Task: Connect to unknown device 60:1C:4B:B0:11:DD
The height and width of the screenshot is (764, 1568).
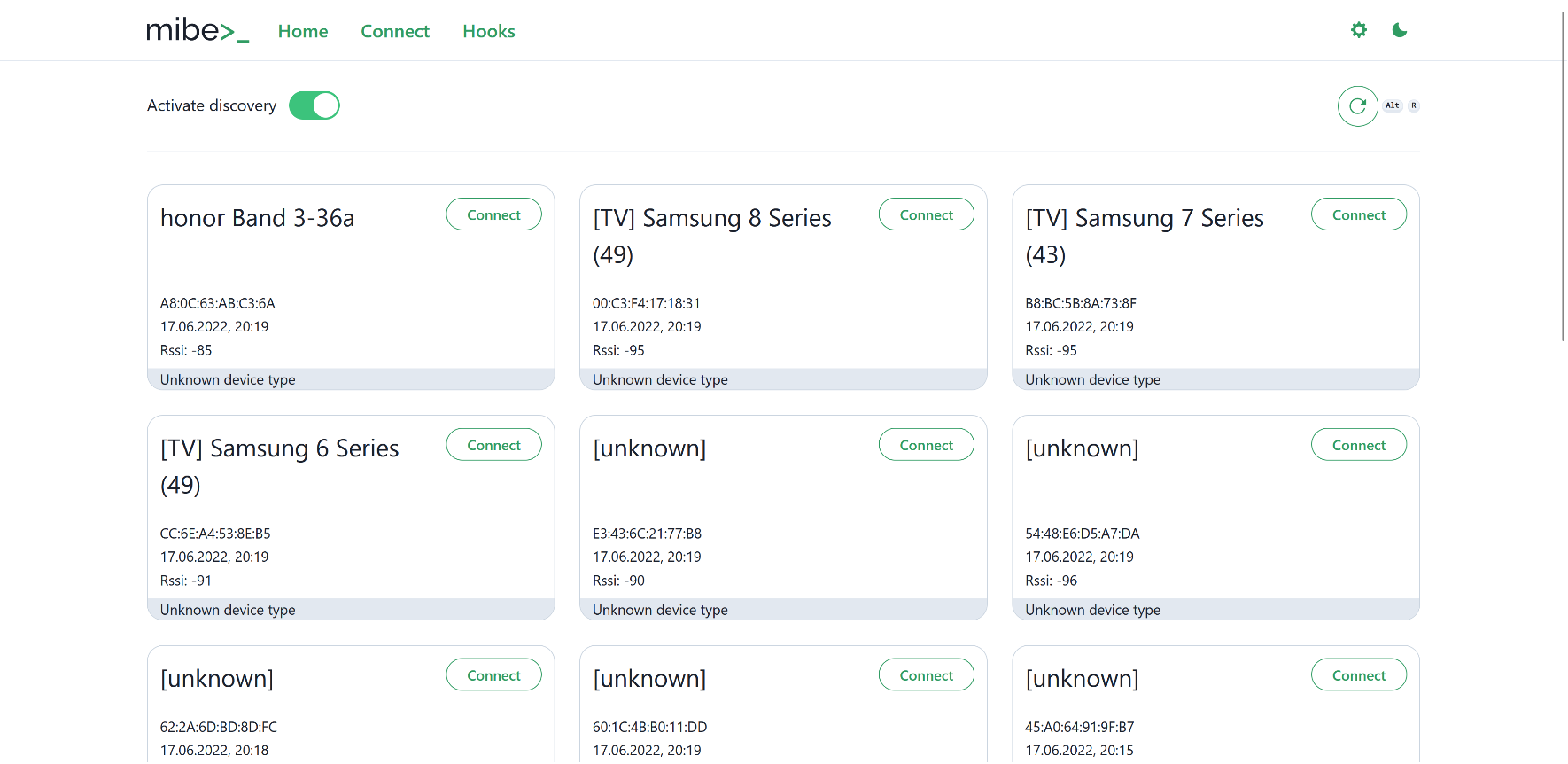Action: (x=927, y=675)
